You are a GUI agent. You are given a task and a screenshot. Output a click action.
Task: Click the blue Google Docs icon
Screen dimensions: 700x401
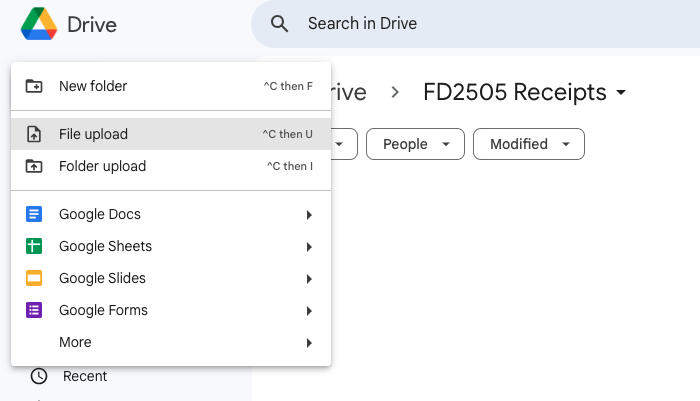pos(34,214)
